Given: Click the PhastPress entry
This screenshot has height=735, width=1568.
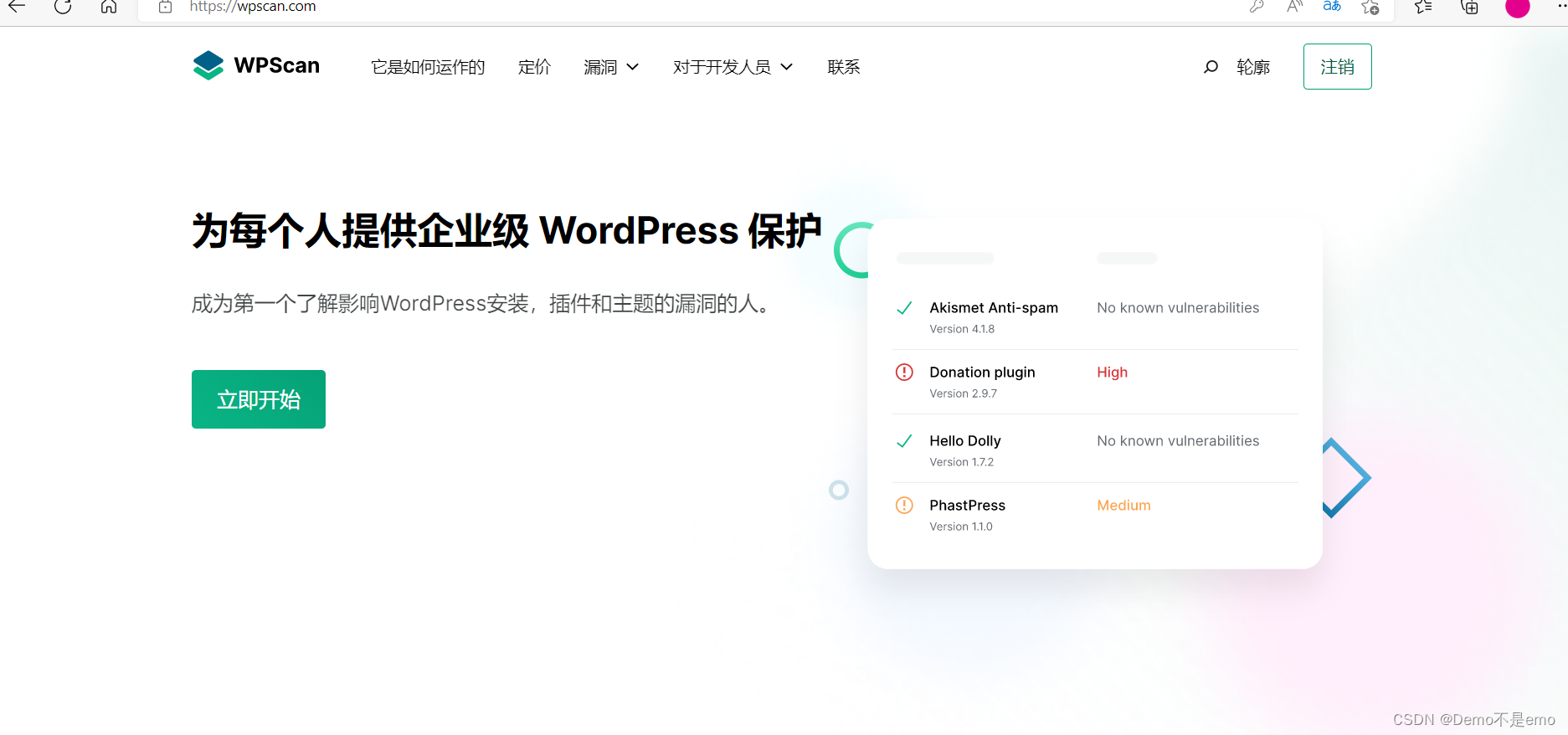Looking at the screenshot, I should 967,506.
